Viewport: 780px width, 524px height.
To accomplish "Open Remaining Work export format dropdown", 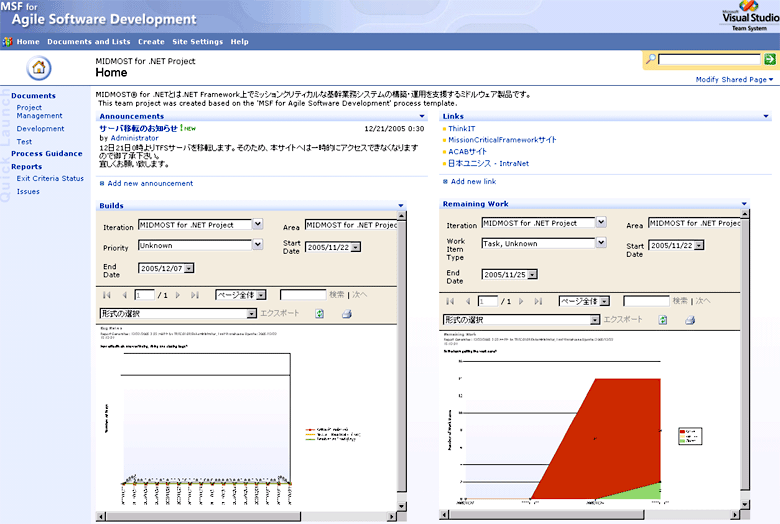I will pos(595,320).
